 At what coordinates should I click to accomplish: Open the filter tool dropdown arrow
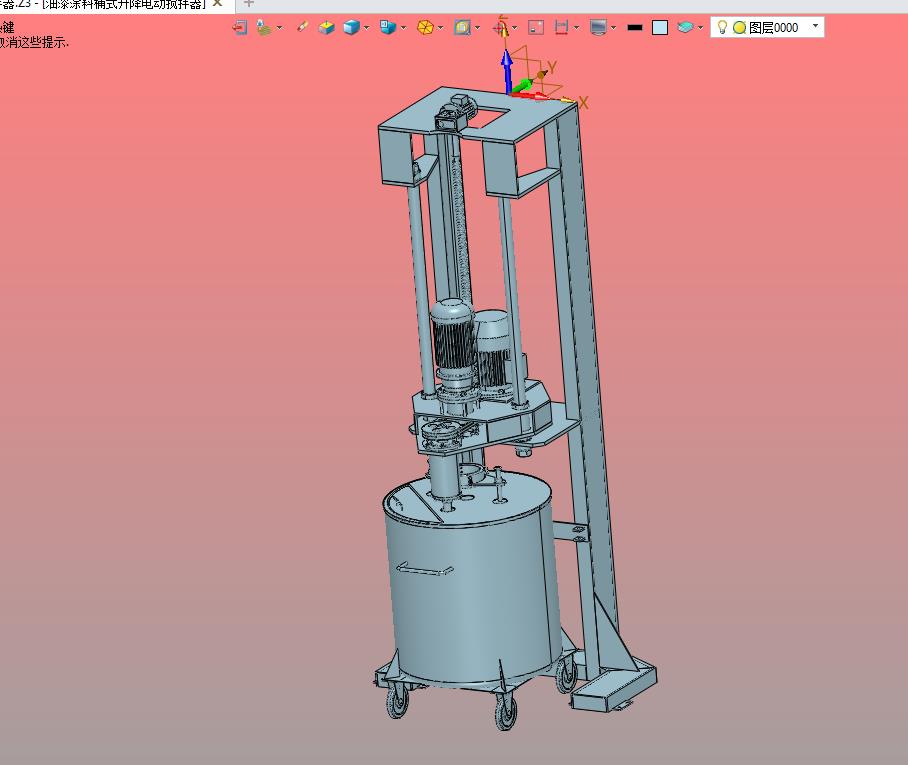(x=279, y=27)
